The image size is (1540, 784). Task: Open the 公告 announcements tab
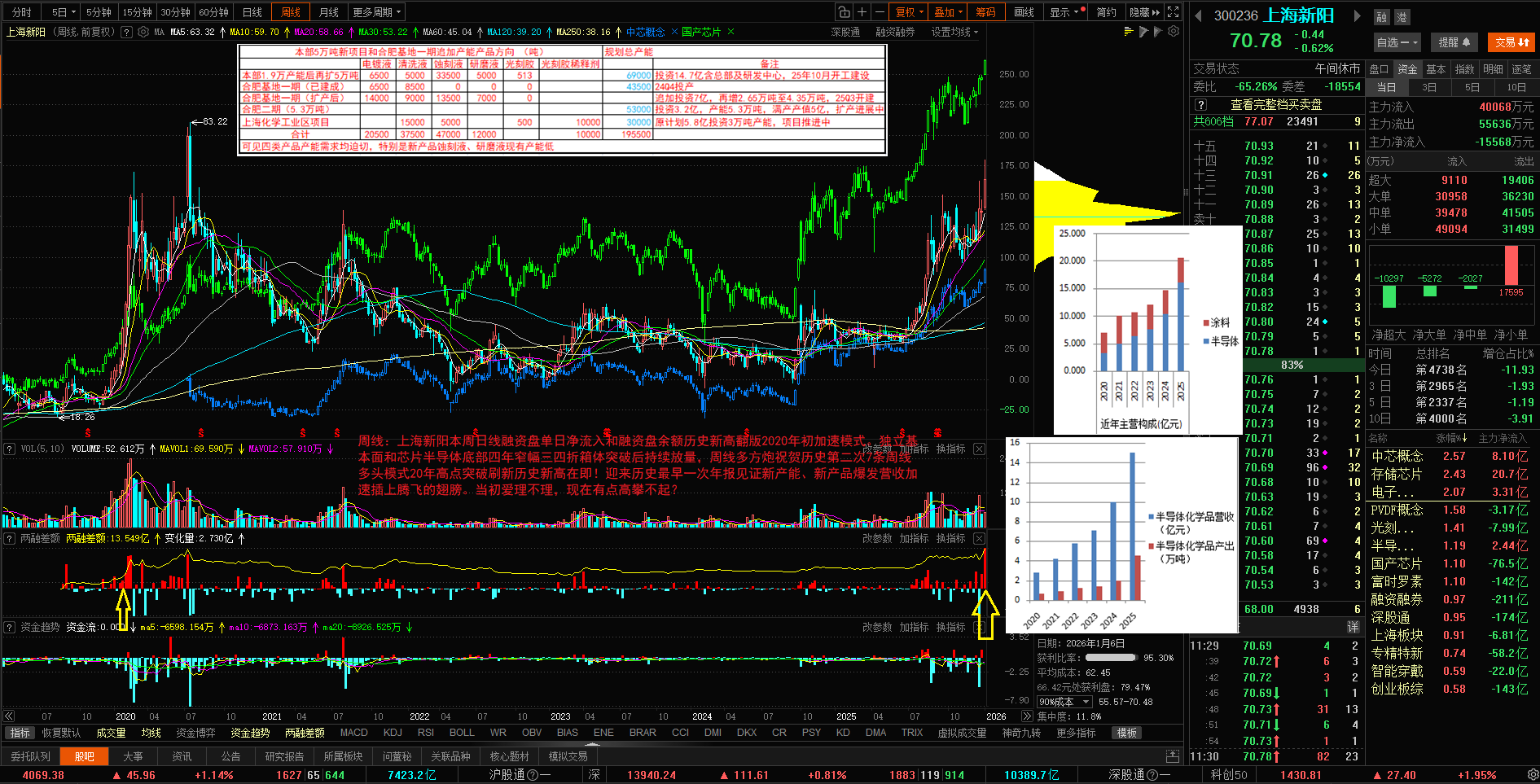[231, 756]
